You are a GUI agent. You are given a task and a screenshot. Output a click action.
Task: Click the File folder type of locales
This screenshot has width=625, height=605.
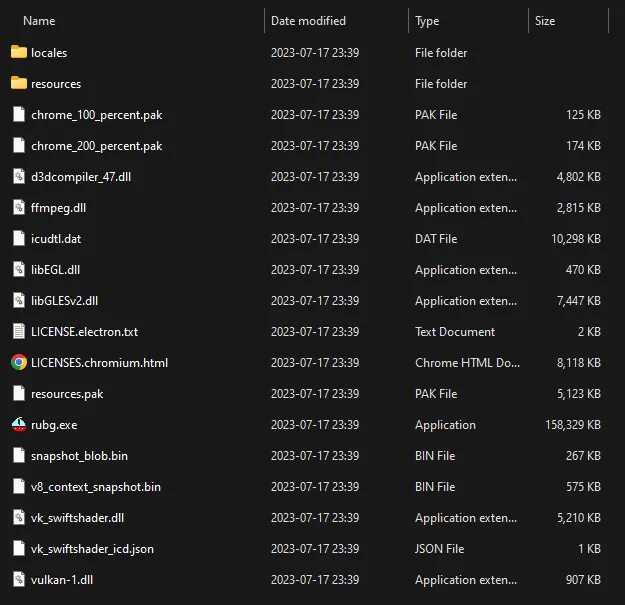441,53
